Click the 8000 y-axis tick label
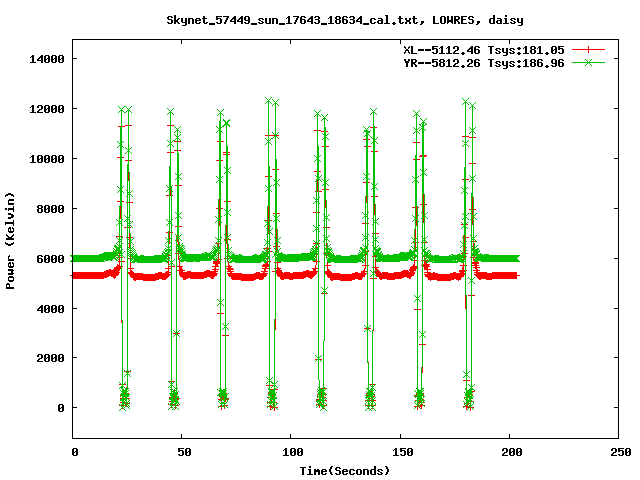 [51, 209]
